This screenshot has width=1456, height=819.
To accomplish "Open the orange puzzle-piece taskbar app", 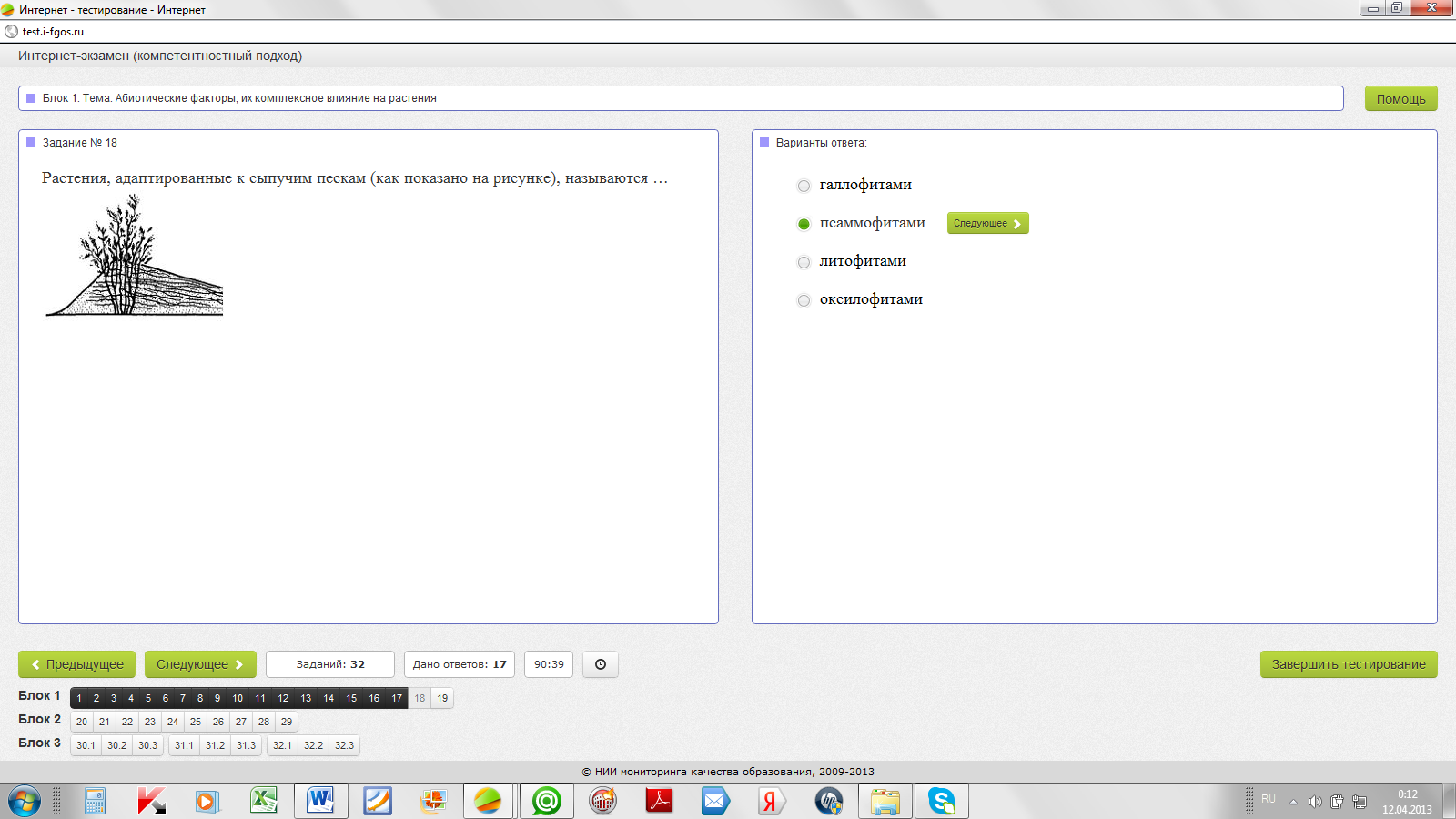I will click(x=433, y=802).
